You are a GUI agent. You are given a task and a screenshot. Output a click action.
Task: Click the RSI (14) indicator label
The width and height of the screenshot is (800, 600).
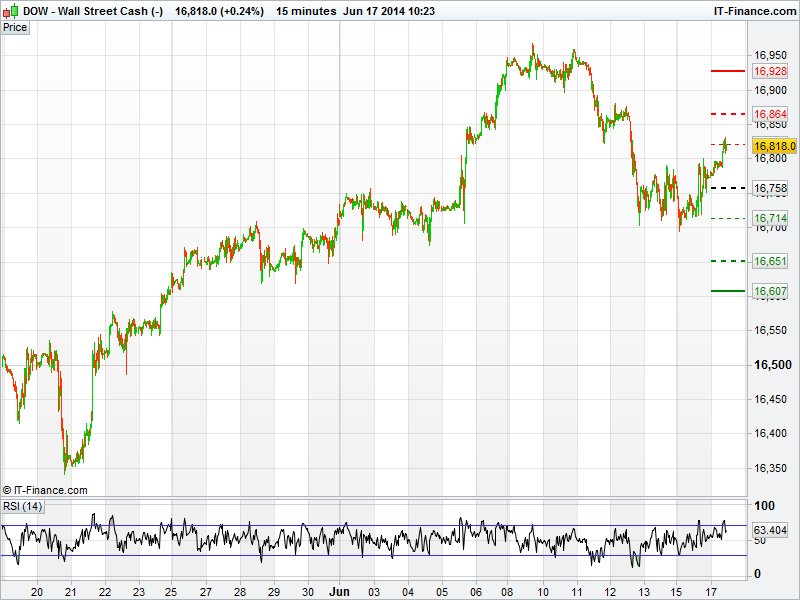(23, 506)
